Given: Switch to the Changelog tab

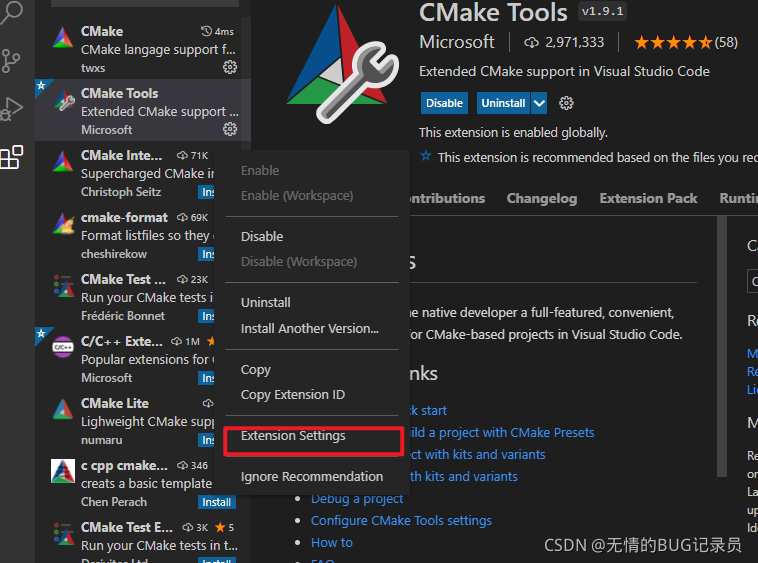Looking at the screenshot, I should pyautogui.click(x=541, y=199).
